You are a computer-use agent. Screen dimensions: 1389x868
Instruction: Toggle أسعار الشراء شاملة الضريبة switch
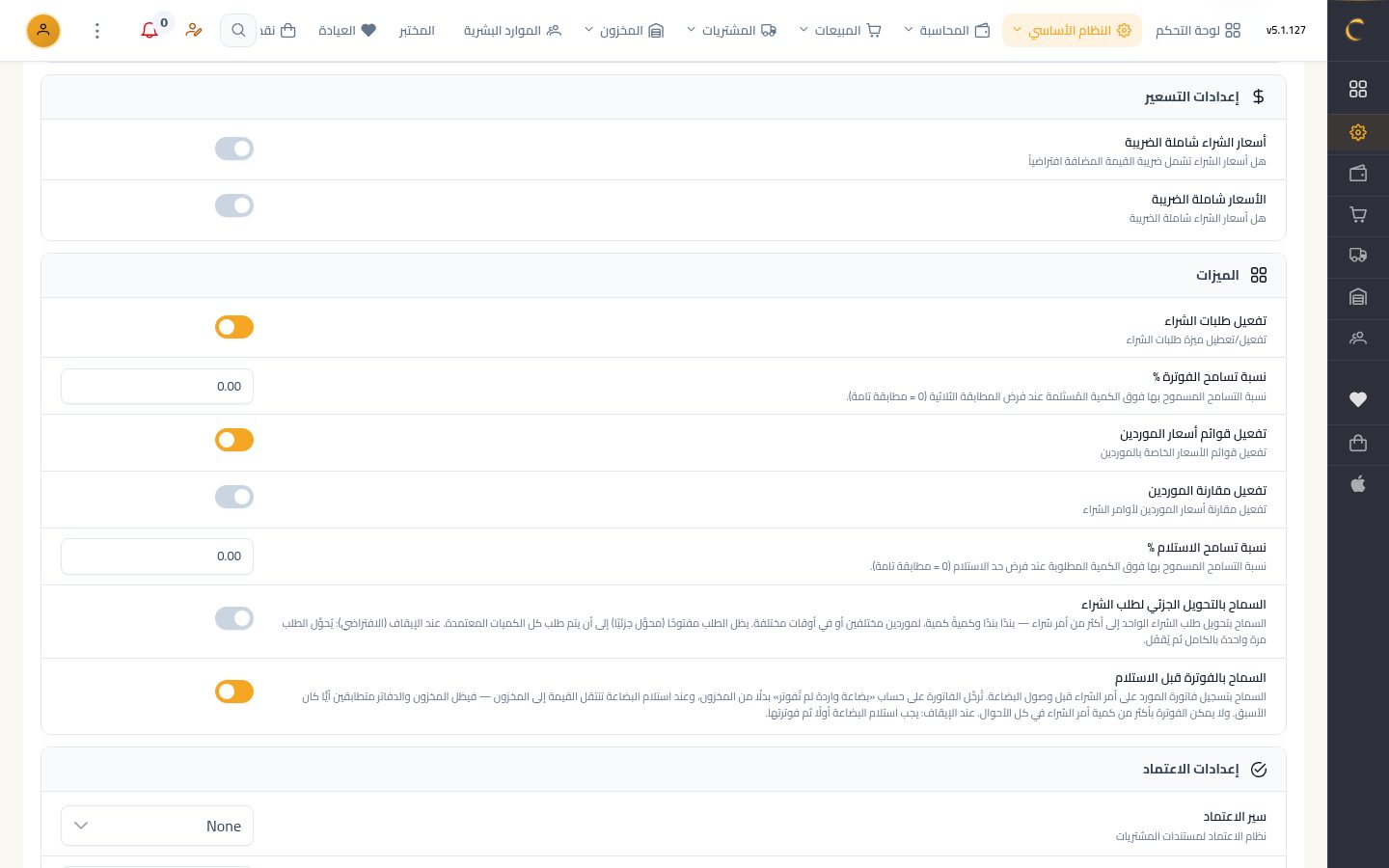(x=234, y=149)
